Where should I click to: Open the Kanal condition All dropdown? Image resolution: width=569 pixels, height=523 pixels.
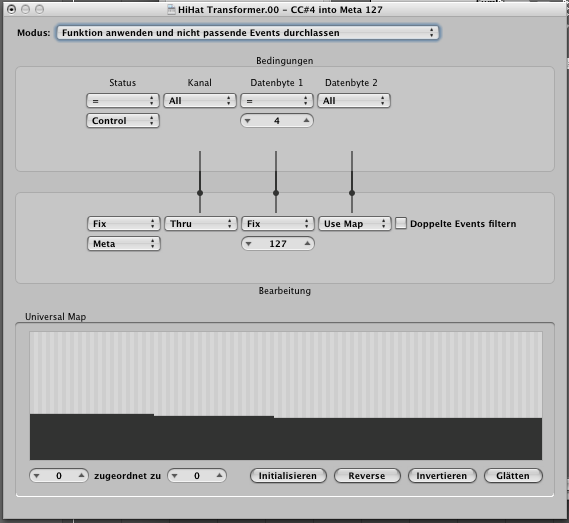[200, 101]
